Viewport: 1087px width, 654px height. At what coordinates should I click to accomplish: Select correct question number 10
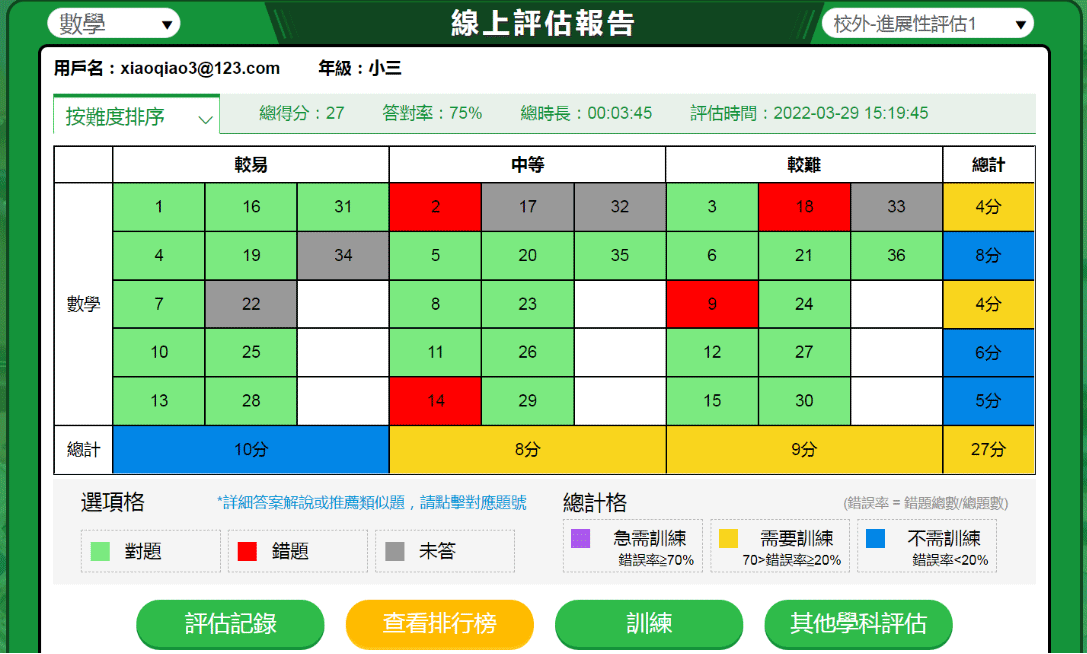[159, 352]
